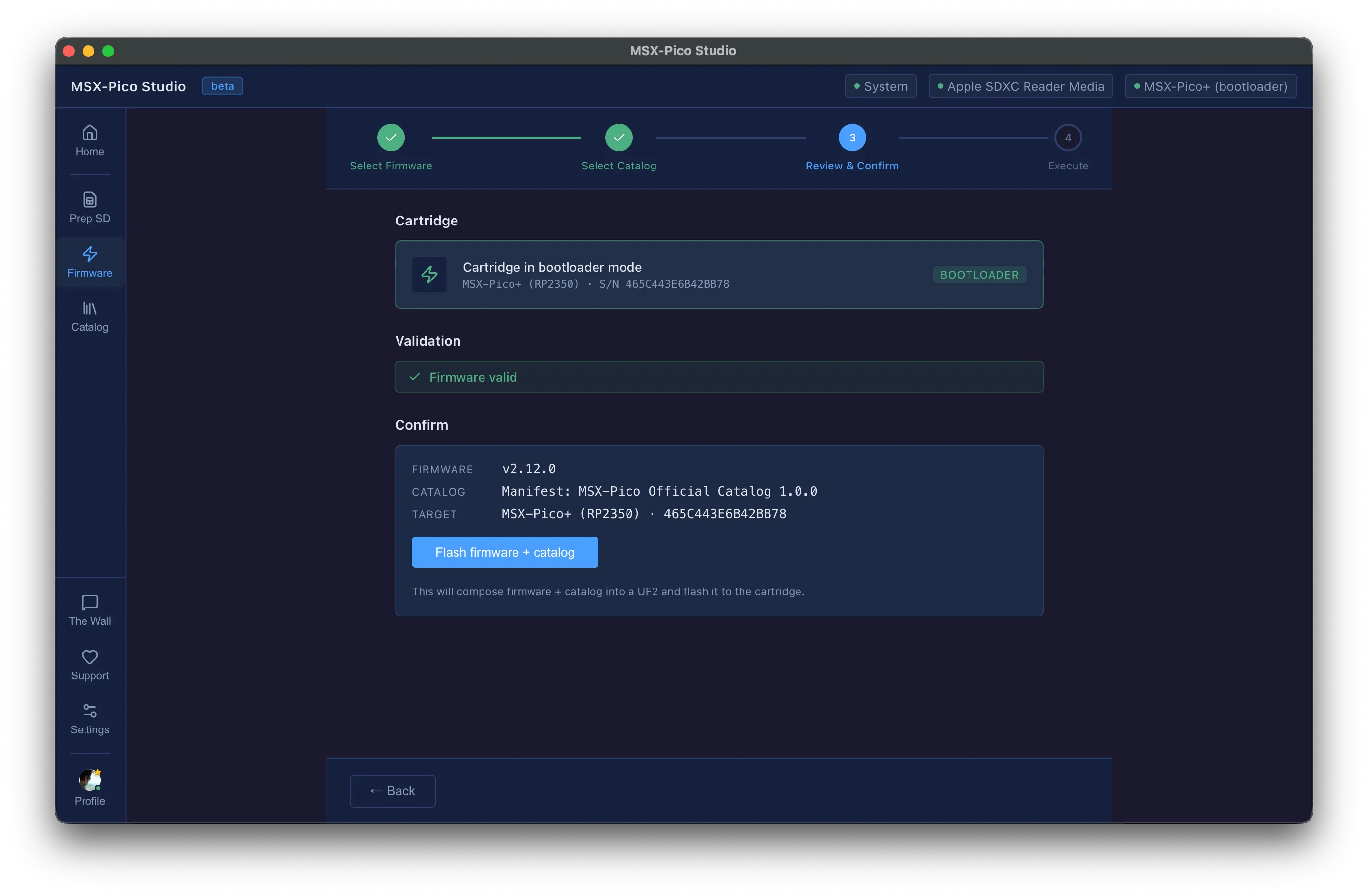Go to Select Firmware step

click(391, 138)
